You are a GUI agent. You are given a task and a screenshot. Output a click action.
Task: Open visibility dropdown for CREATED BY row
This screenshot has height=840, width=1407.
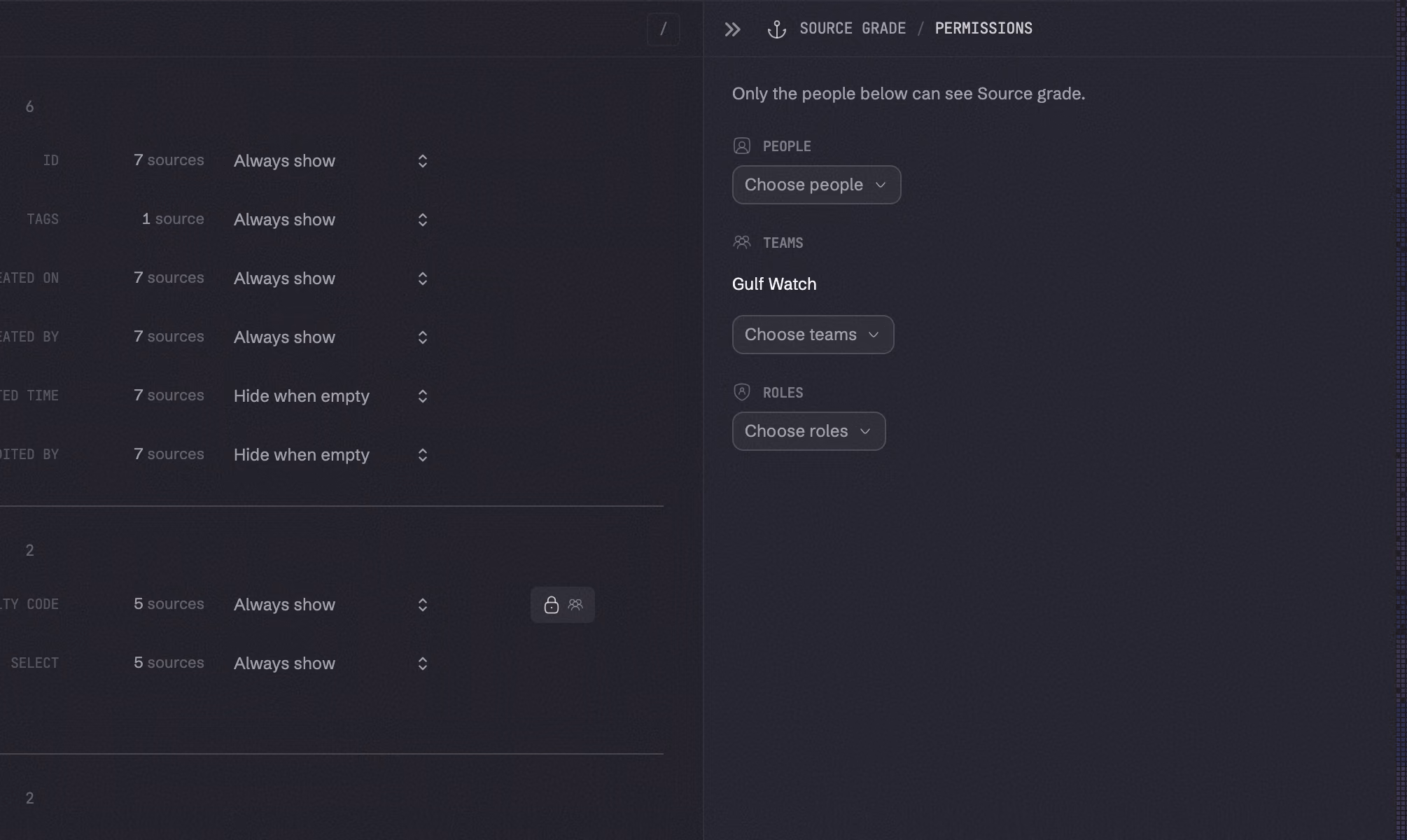pos(330,337)
